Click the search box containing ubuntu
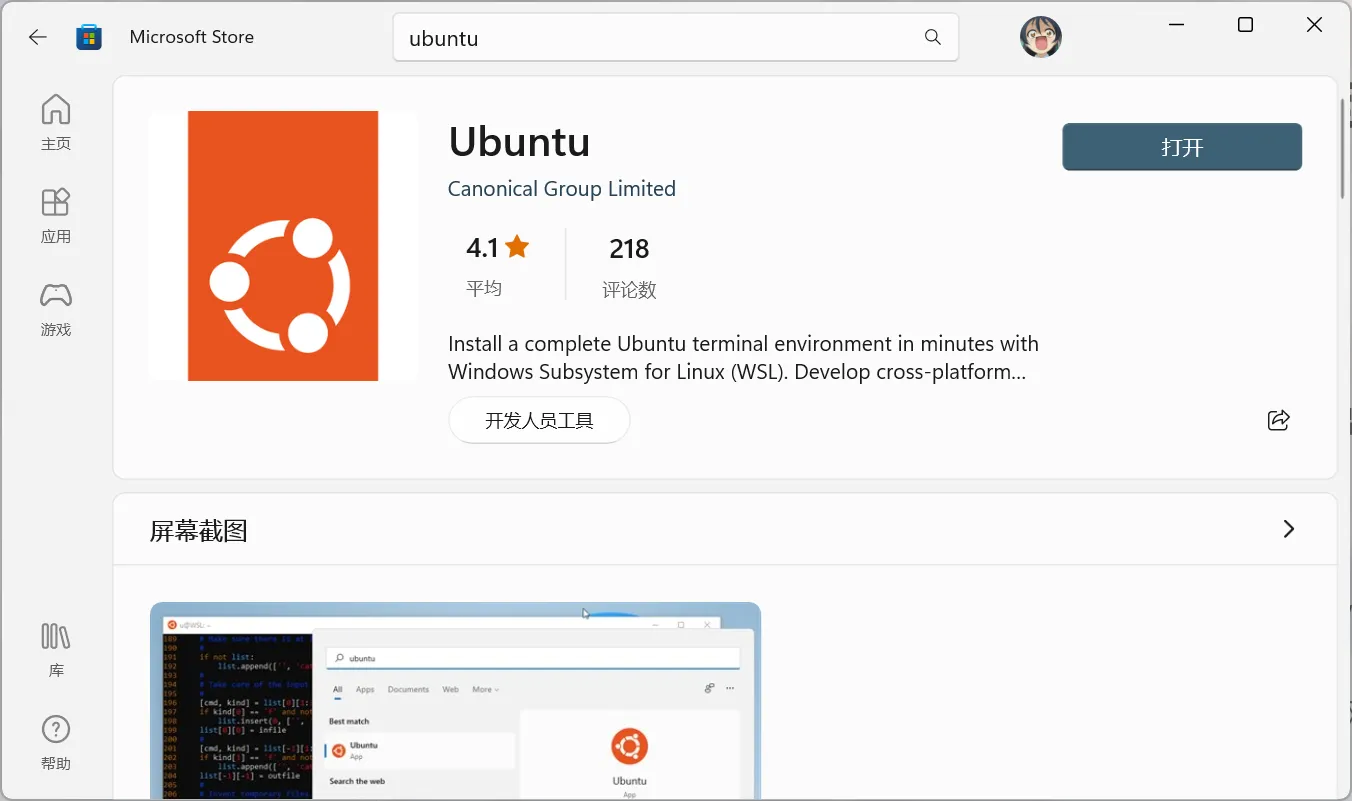This screenshot has height=801, width=1352. coord(660,38)
